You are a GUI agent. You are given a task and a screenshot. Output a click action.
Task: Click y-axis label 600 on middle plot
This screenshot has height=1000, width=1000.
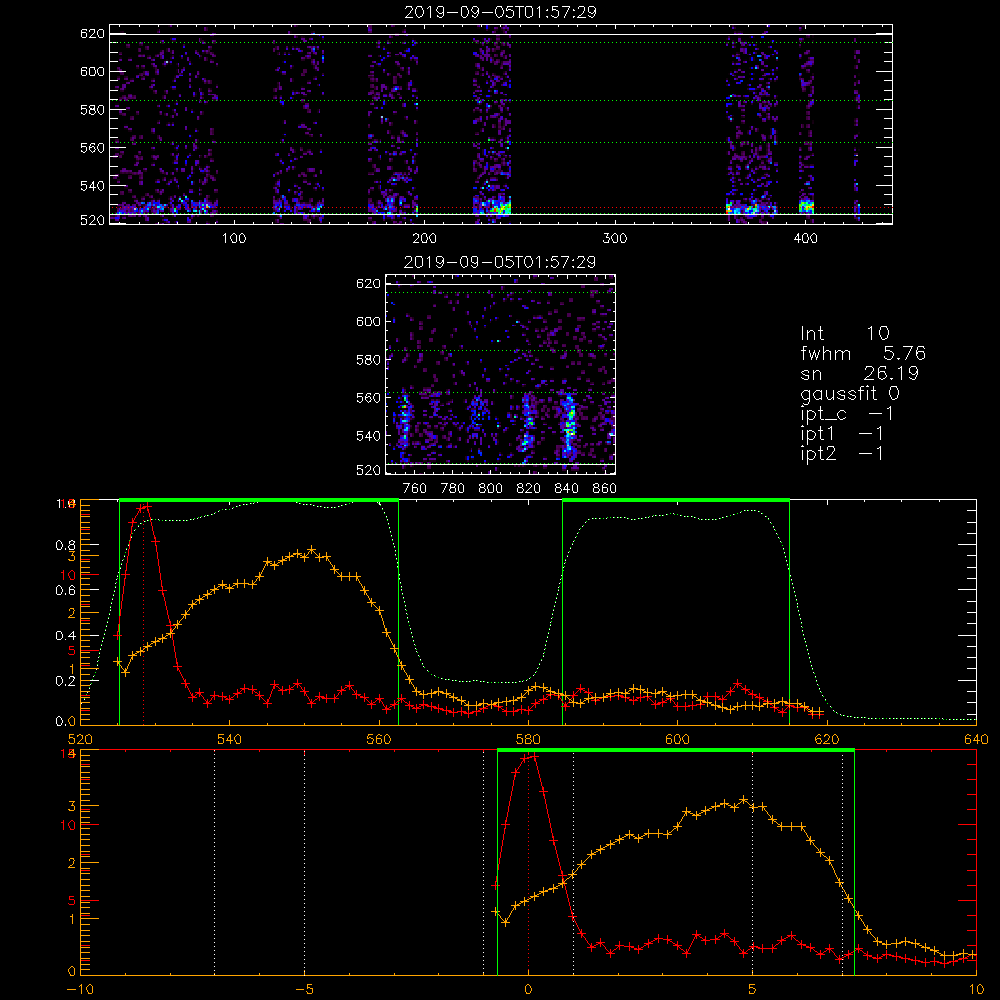(368, 321)
